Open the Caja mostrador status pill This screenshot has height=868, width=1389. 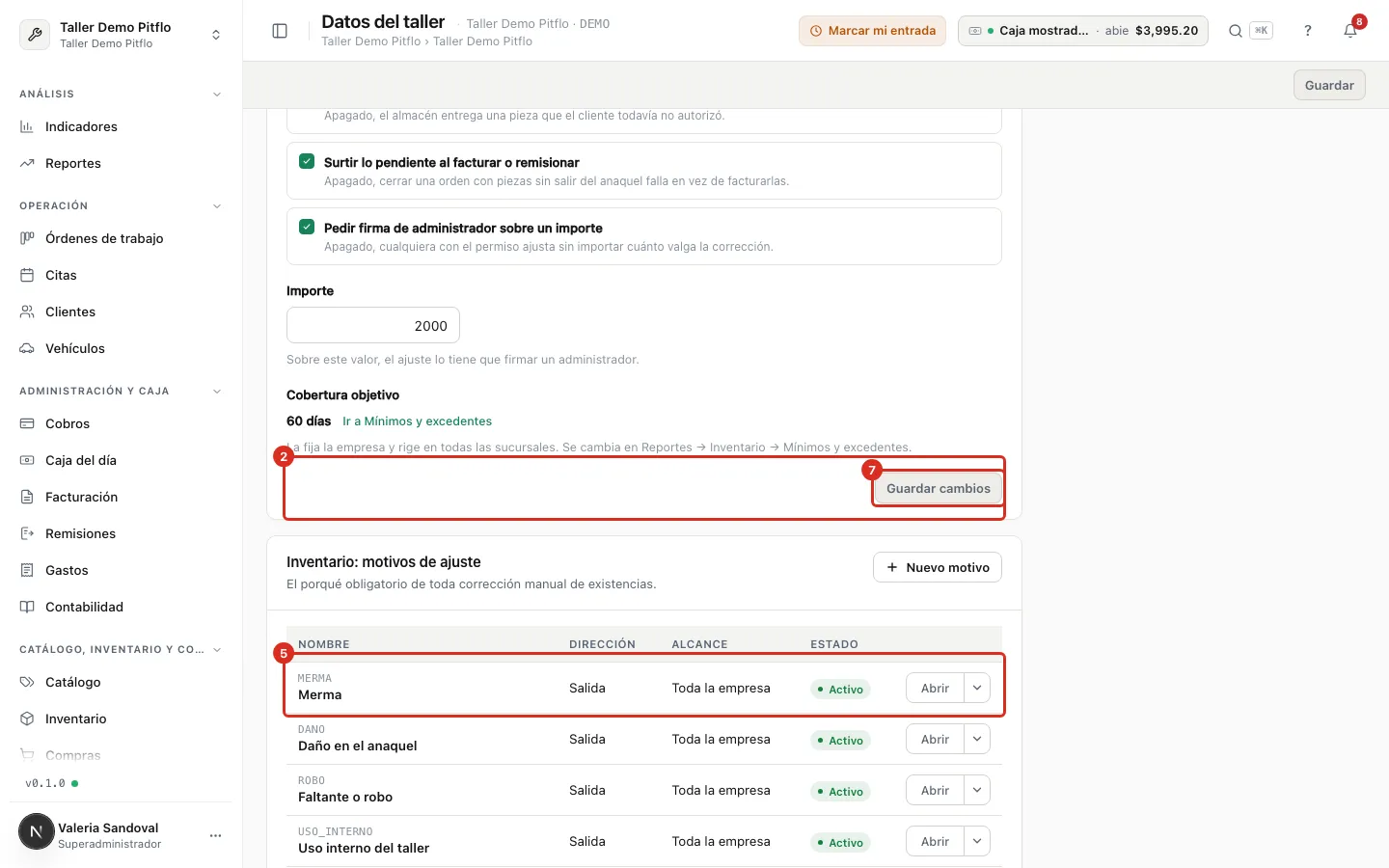[1082, 31]
